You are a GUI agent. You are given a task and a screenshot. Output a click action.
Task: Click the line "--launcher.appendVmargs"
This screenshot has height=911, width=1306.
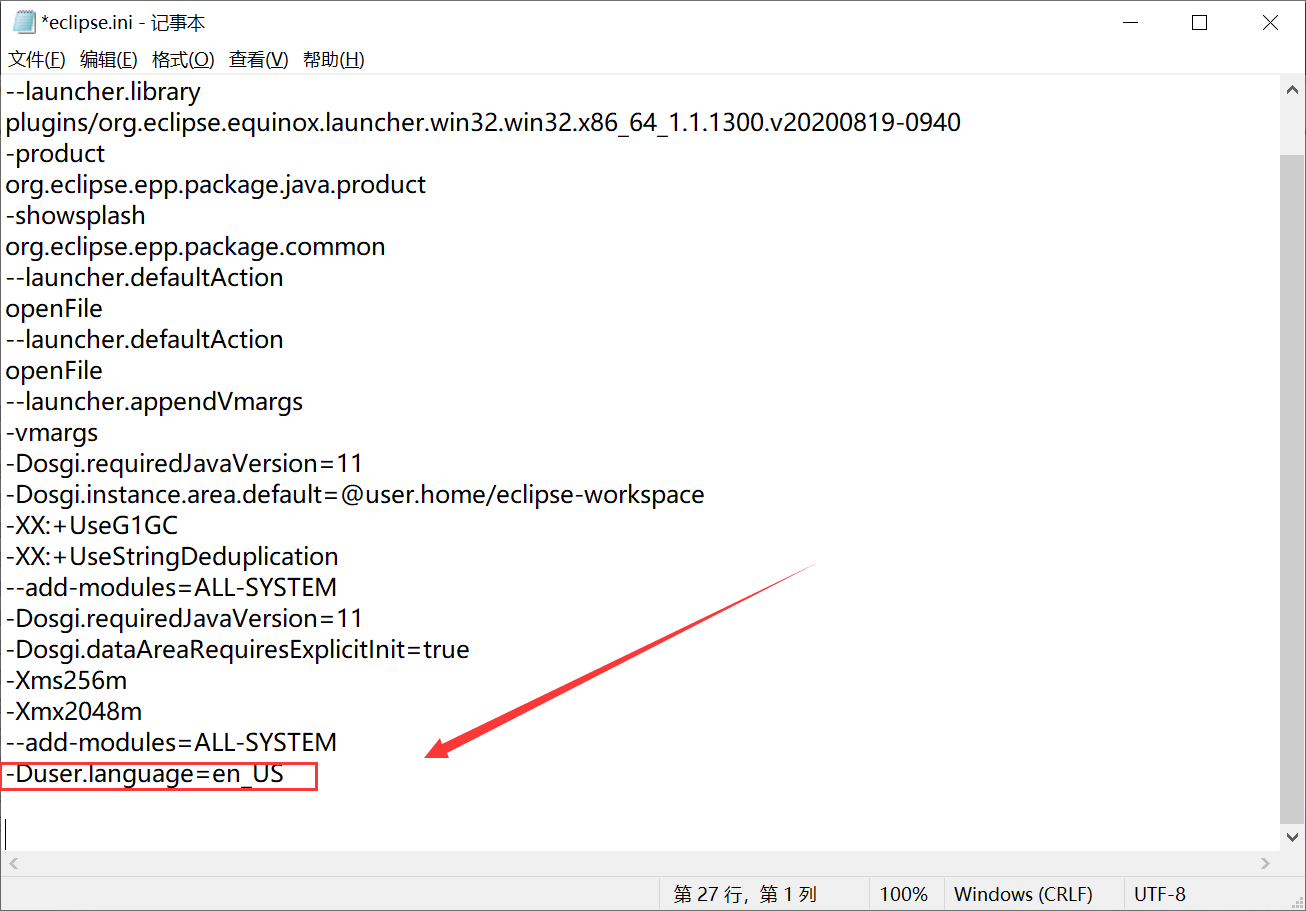154,402
